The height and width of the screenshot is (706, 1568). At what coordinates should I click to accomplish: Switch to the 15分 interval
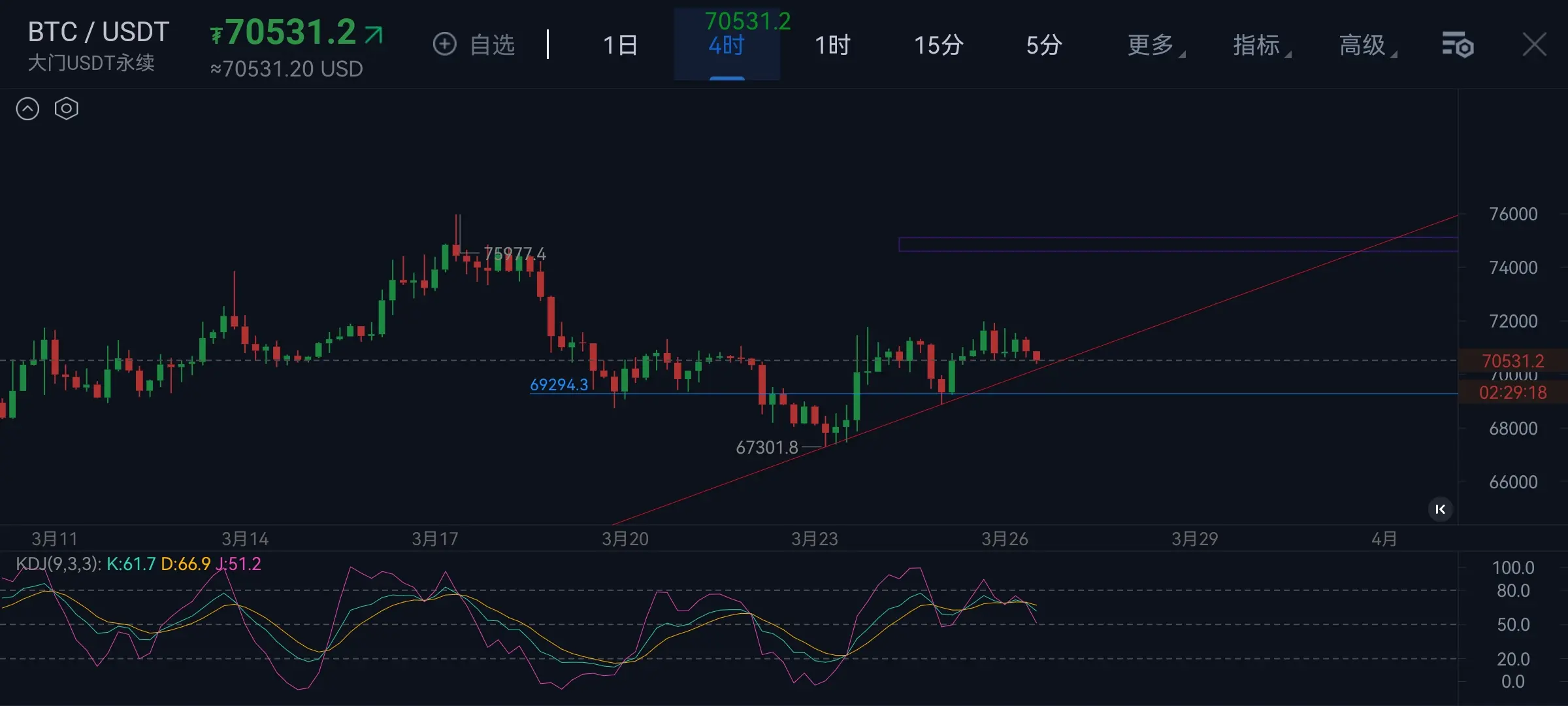(938, 45)
